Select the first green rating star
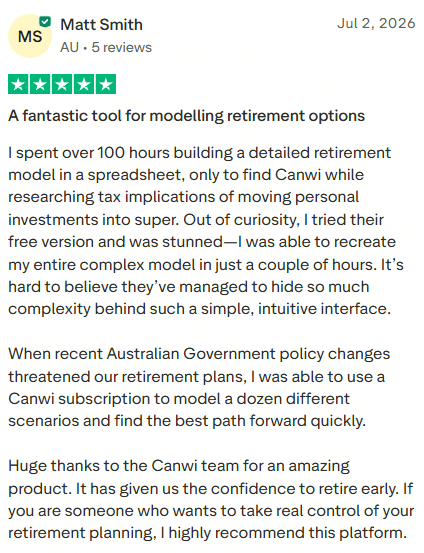424x553 pixels. [x=19, y=84]
